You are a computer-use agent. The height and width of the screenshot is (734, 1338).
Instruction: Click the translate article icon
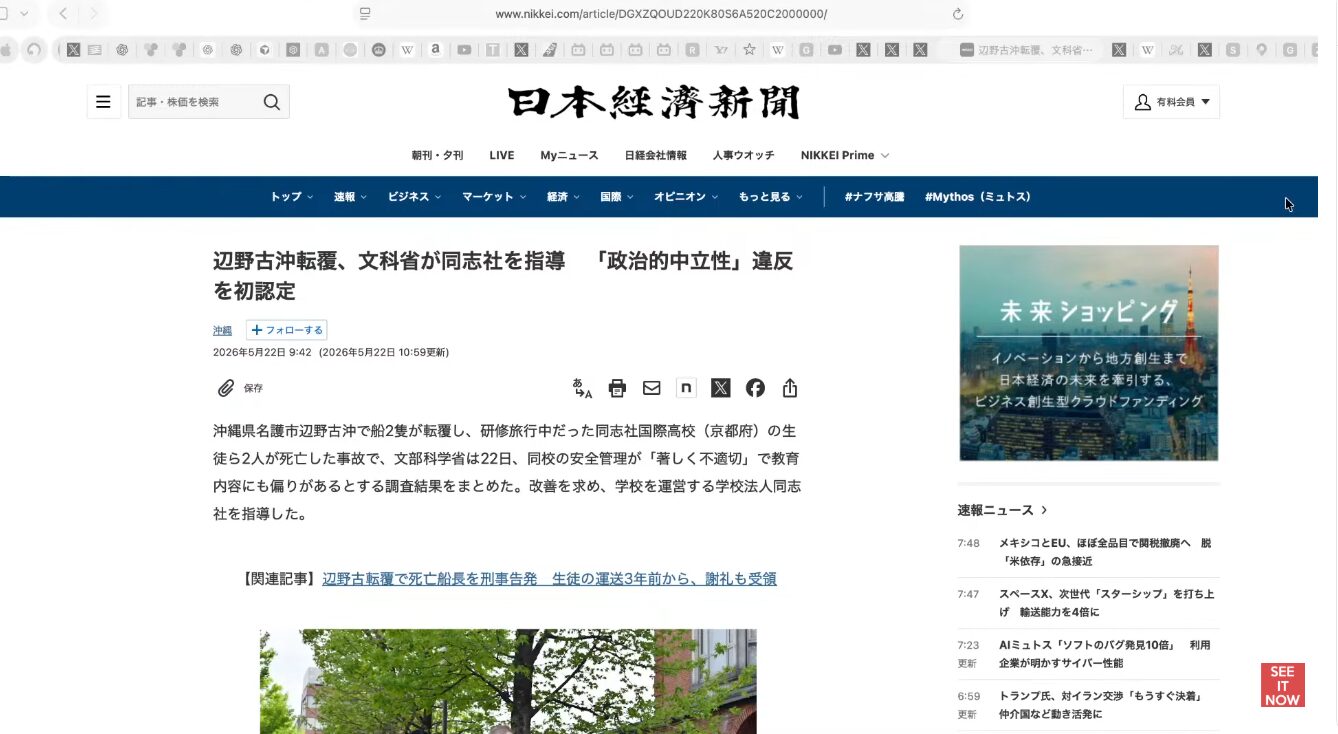pos(582,388)
